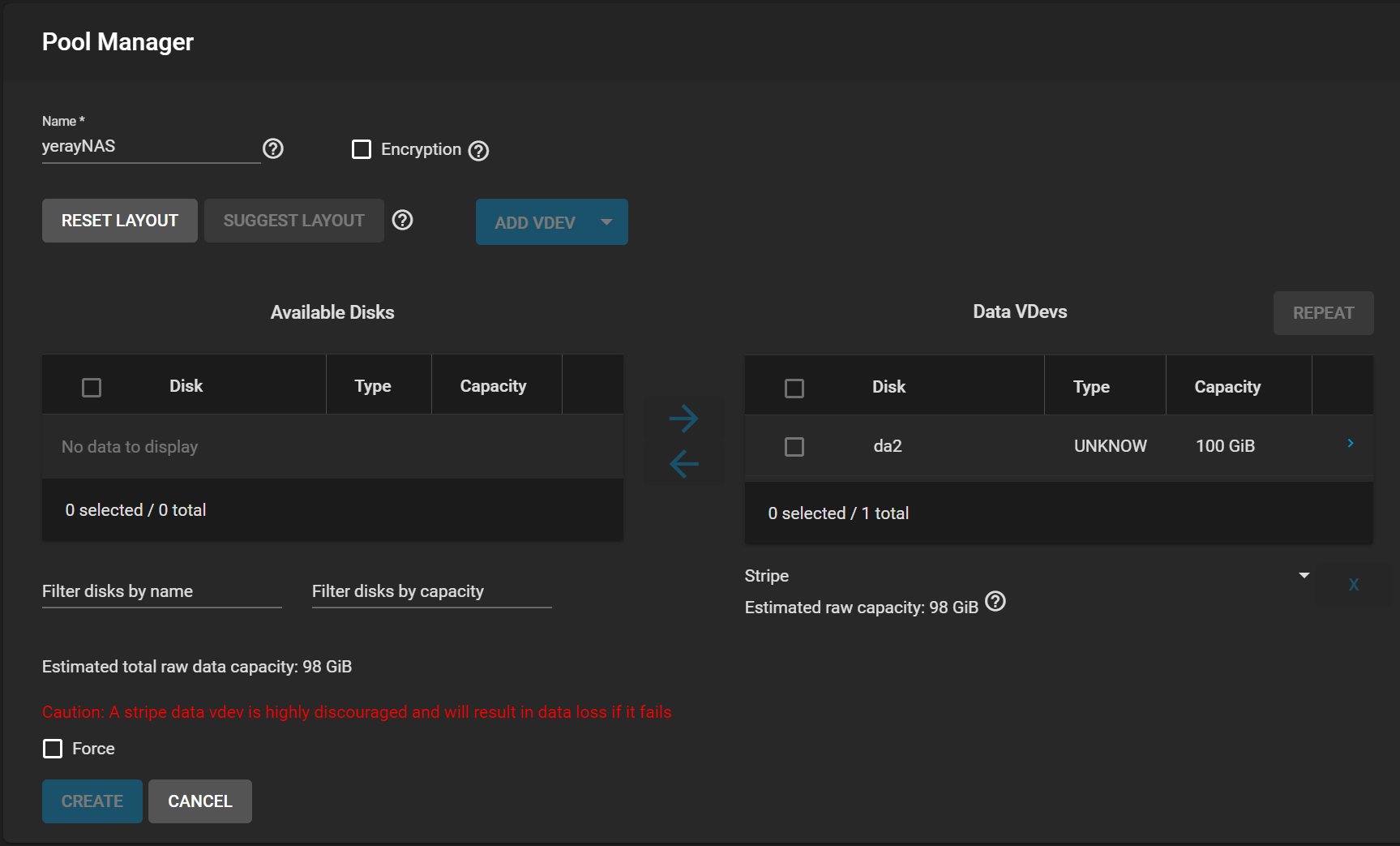The width and height of the screenshot is (1400, 846).
Task: Open help for the pool Name field
Action: click(x=273, y=148)
